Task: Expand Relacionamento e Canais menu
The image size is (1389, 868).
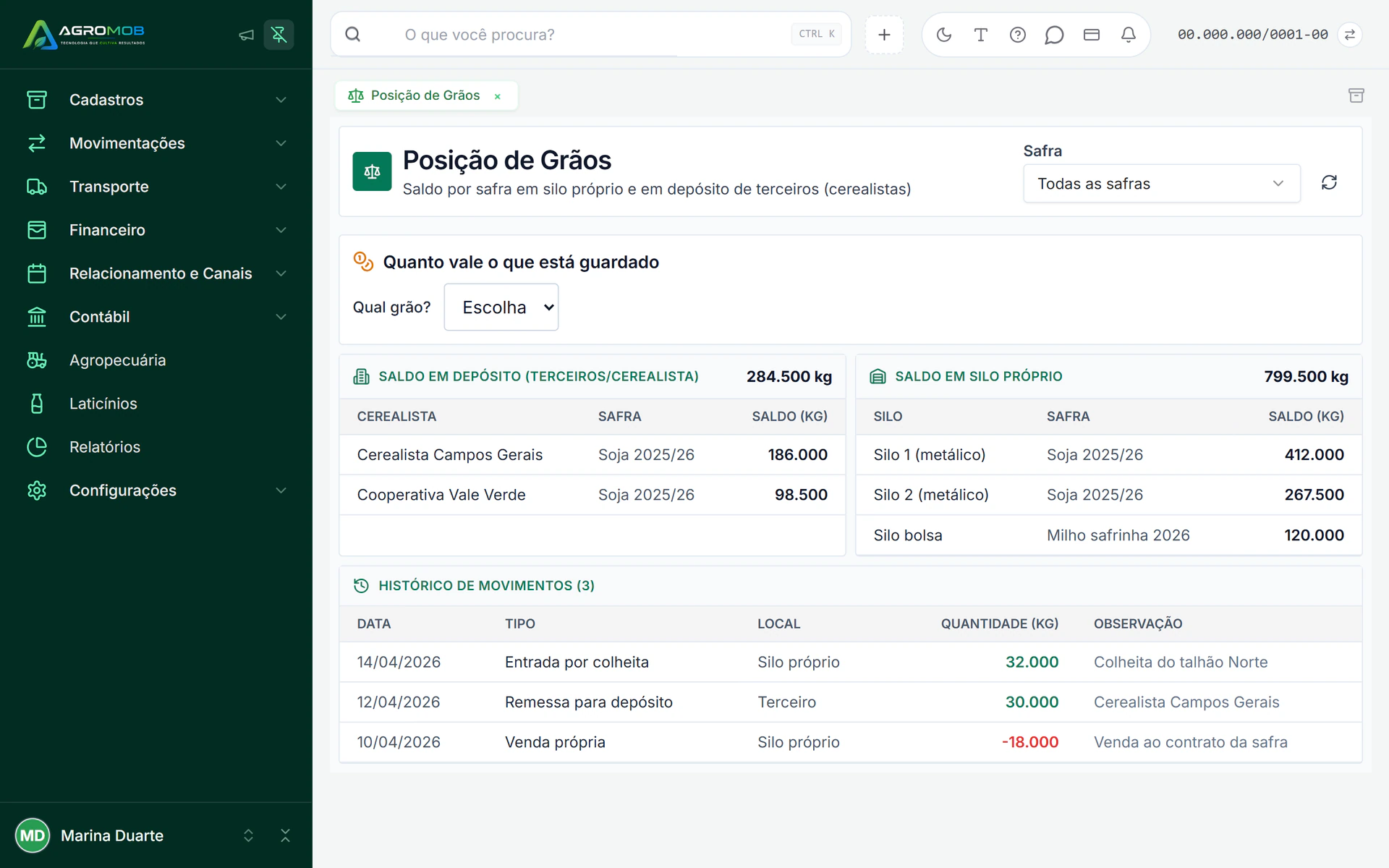Action: pos(156,273)
